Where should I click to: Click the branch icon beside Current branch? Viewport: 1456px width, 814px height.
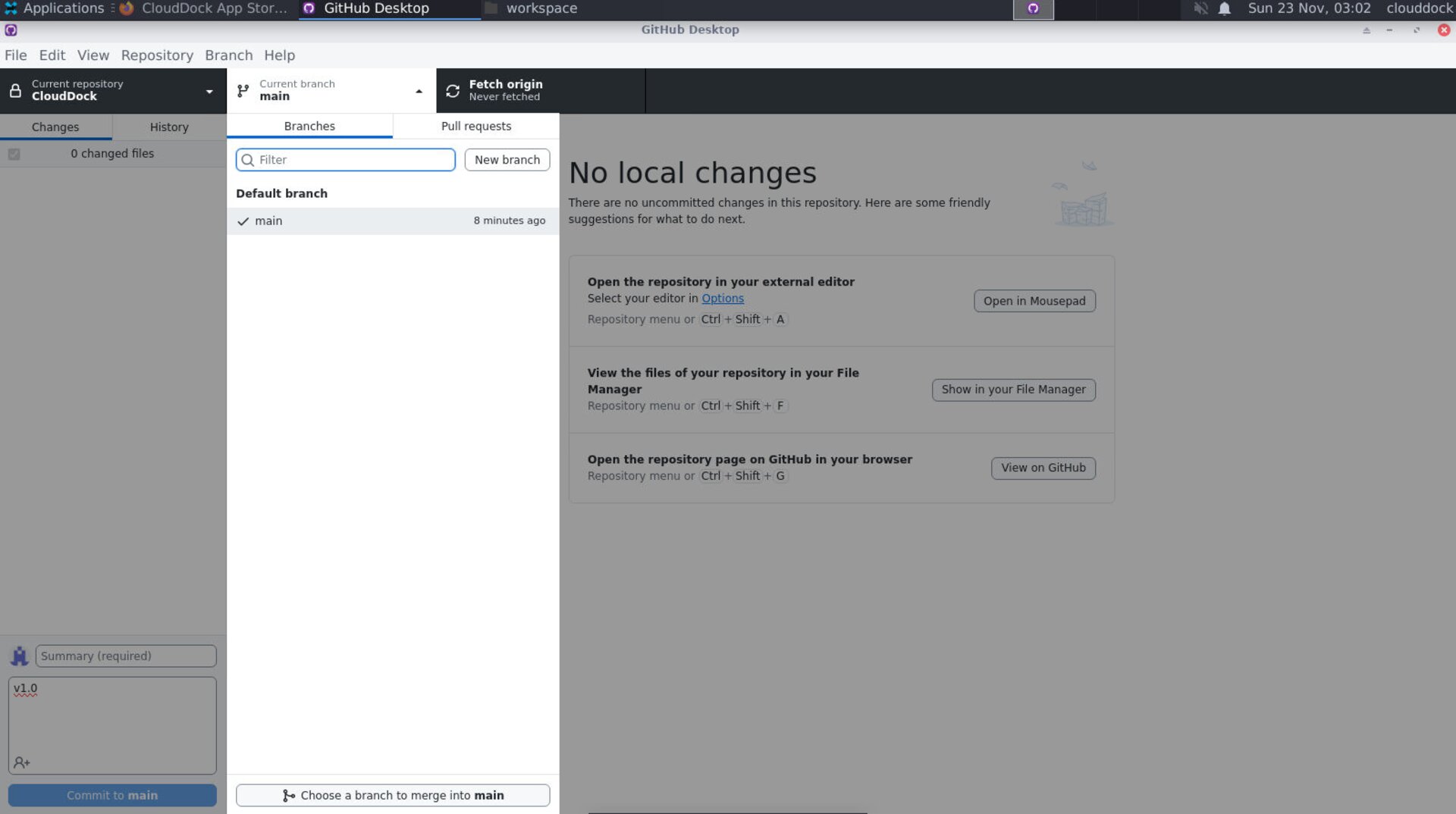pyautogui.click(x=243, y=90)
